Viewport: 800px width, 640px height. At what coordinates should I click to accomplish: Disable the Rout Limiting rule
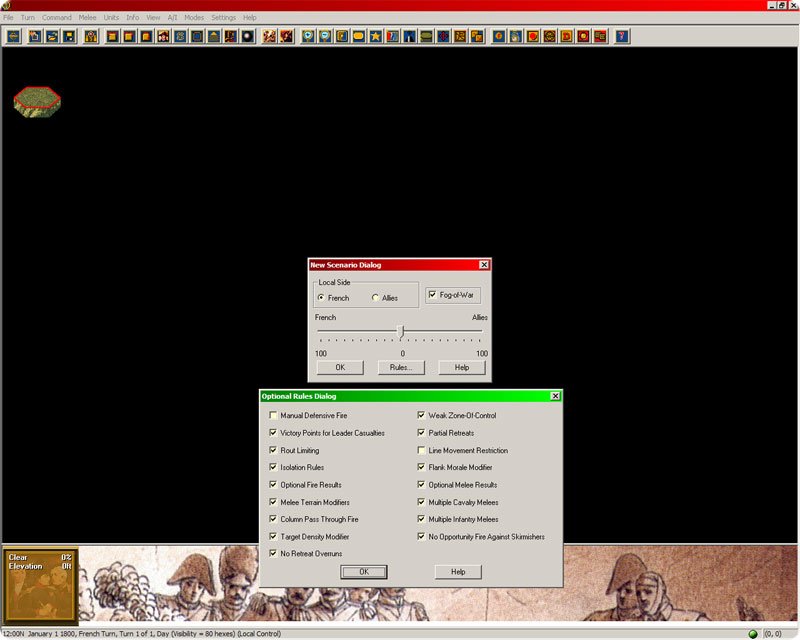(x=273, y=450)
